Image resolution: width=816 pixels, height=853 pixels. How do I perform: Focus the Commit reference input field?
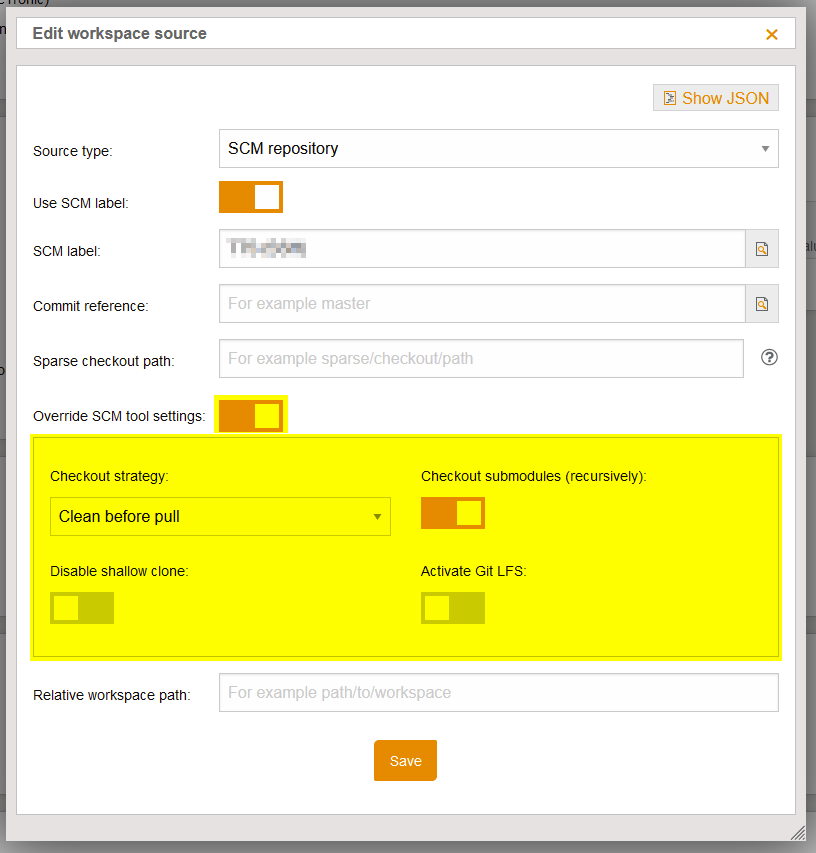point(481,304)
